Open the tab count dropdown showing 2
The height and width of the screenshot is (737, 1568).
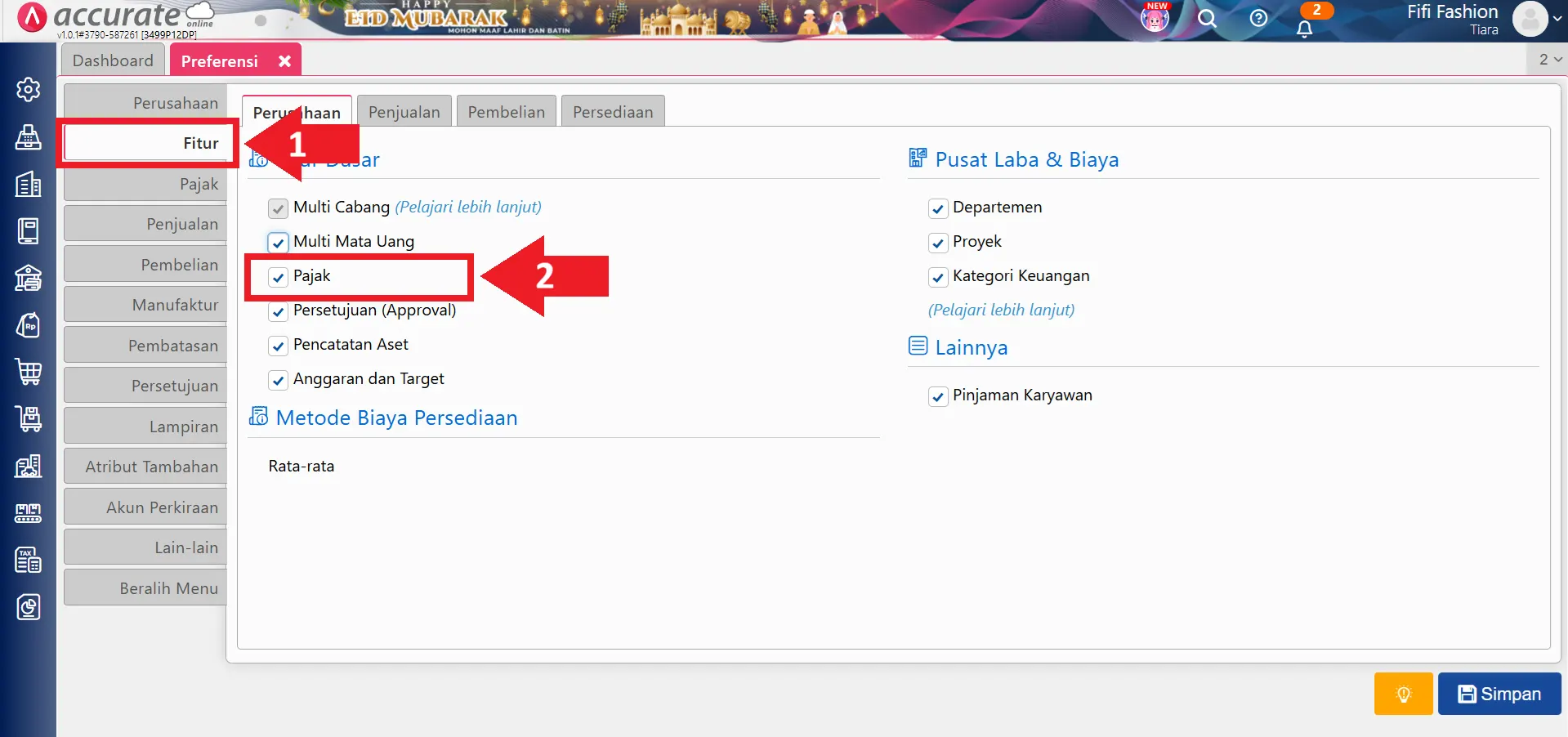click(x=1549, y=60)
